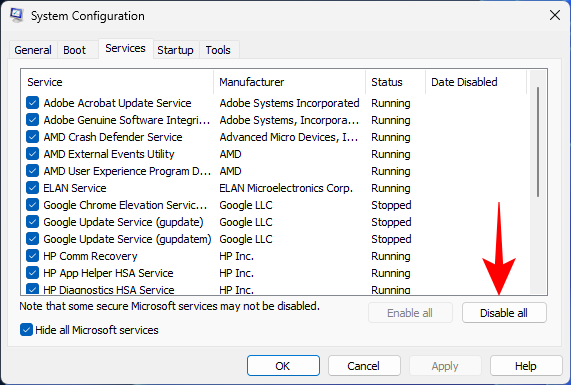Sort by the Status column header
The image size is (571, 385).
[395, 82]
